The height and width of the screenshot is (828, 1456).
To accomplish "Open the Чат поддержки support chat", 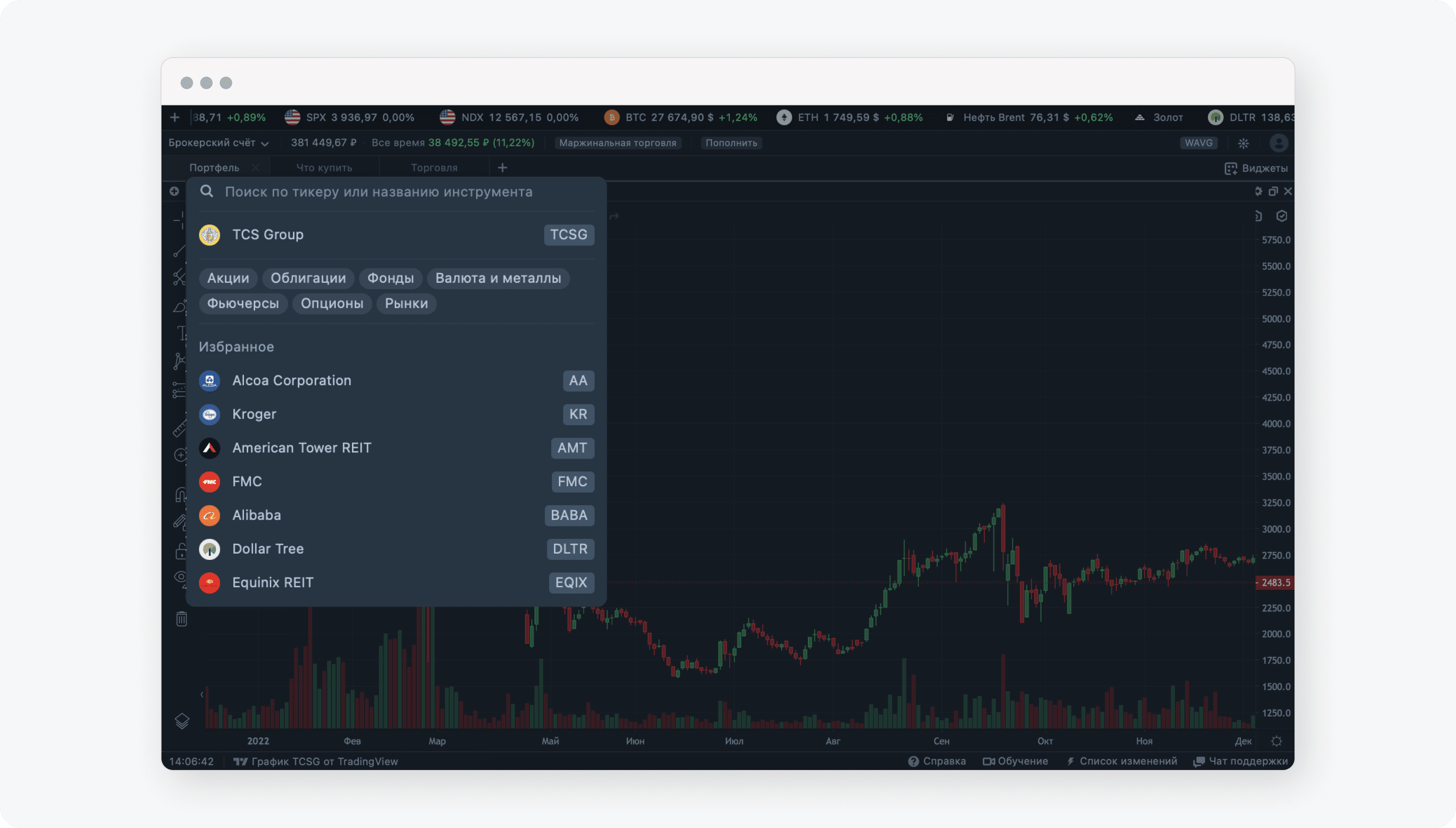I will [x=1241, y=762].
